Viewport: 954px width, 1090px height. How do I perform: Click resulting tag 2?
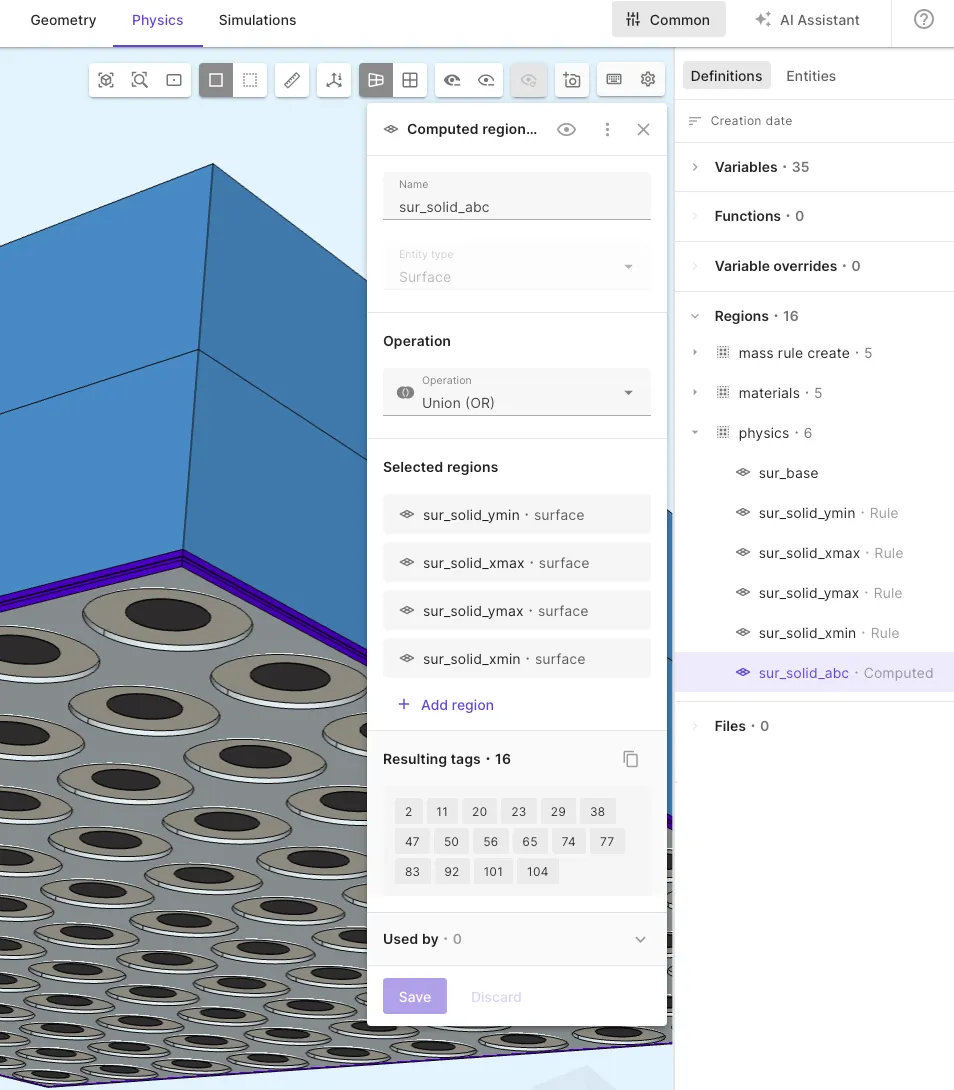pyautogui.click(x=409, y=811)
